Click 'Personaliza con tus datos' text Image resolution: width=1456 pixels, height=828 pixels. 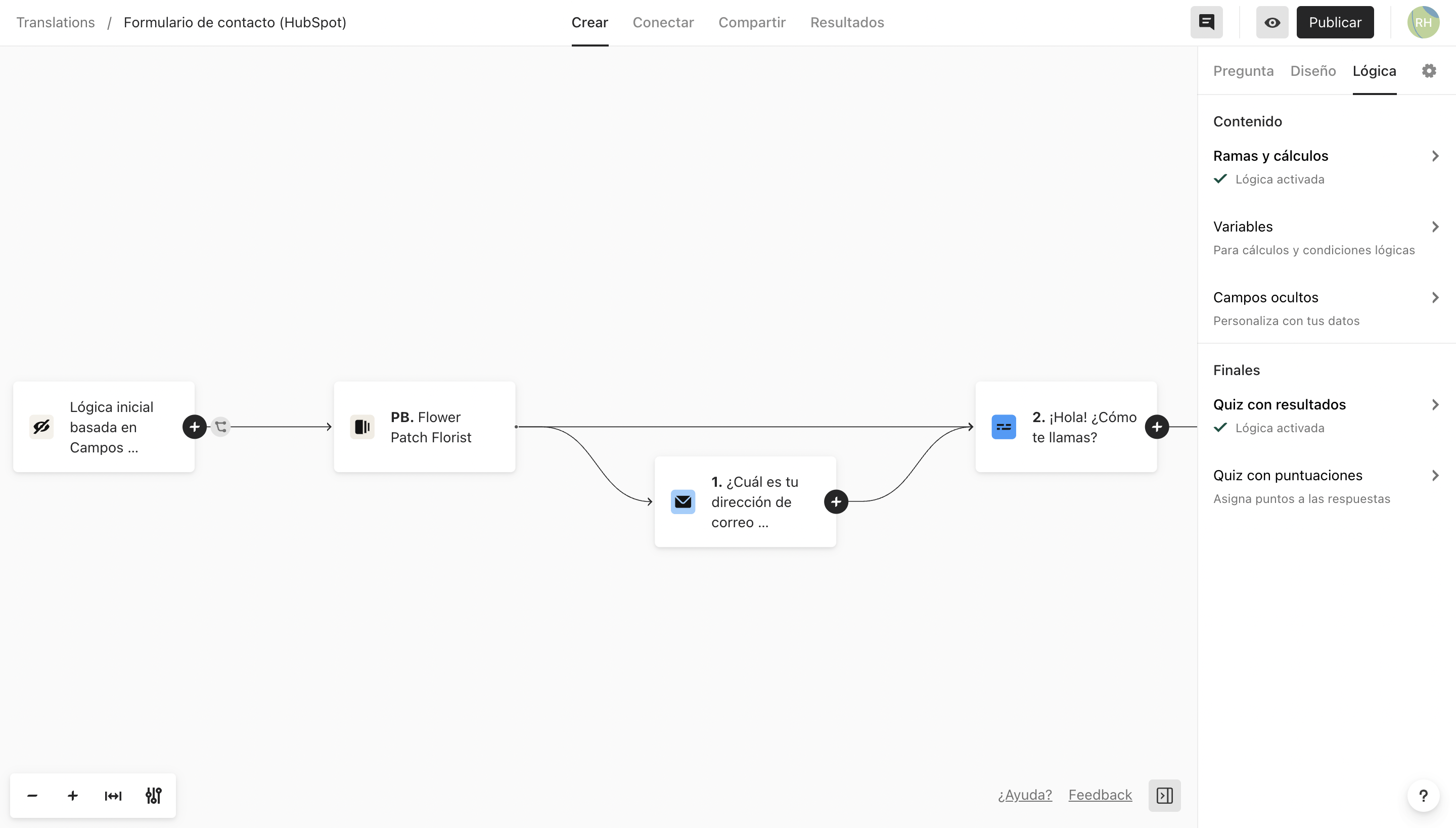click(x=1286, y=320)
